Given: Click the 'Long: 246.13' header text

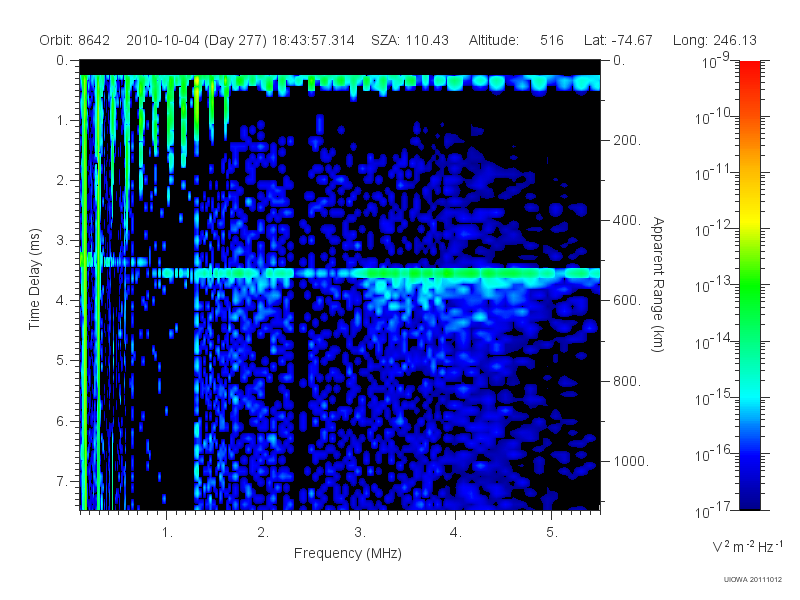Looking at the screenshot, I should click(715, 40).
